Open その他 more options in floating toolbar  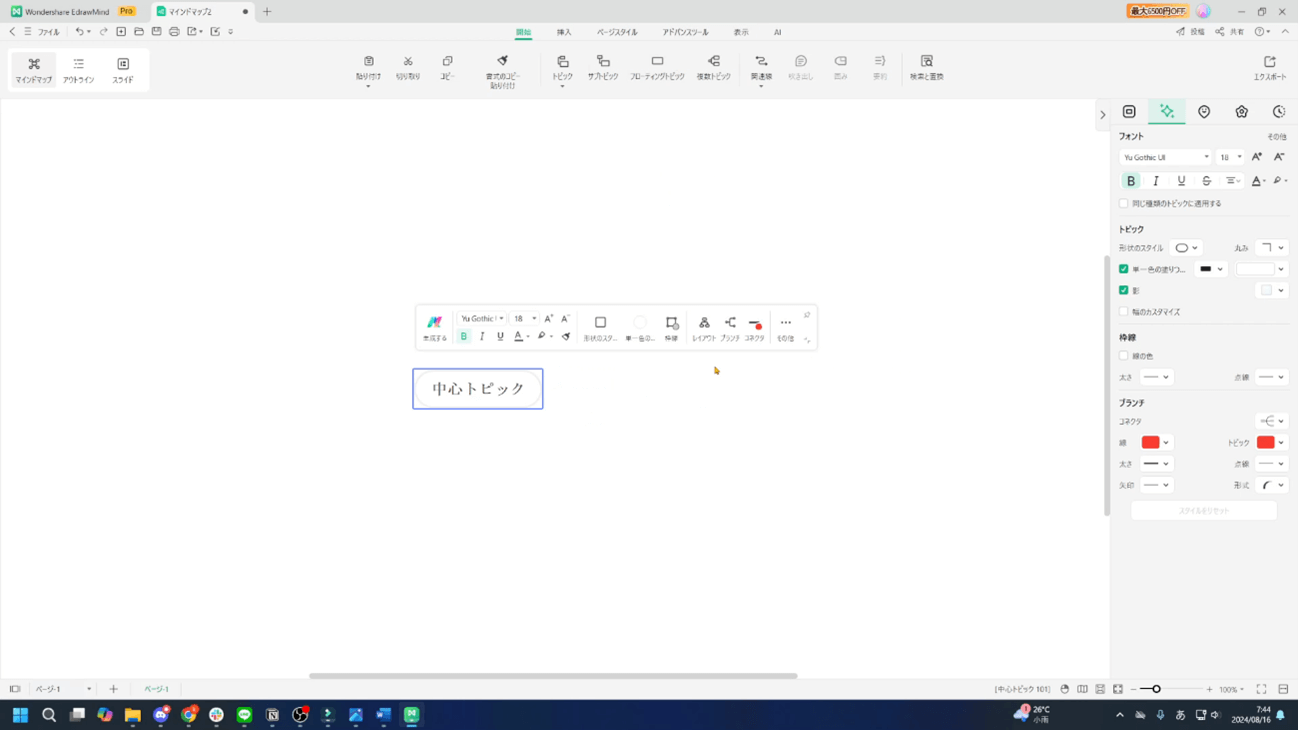[785, 328]
